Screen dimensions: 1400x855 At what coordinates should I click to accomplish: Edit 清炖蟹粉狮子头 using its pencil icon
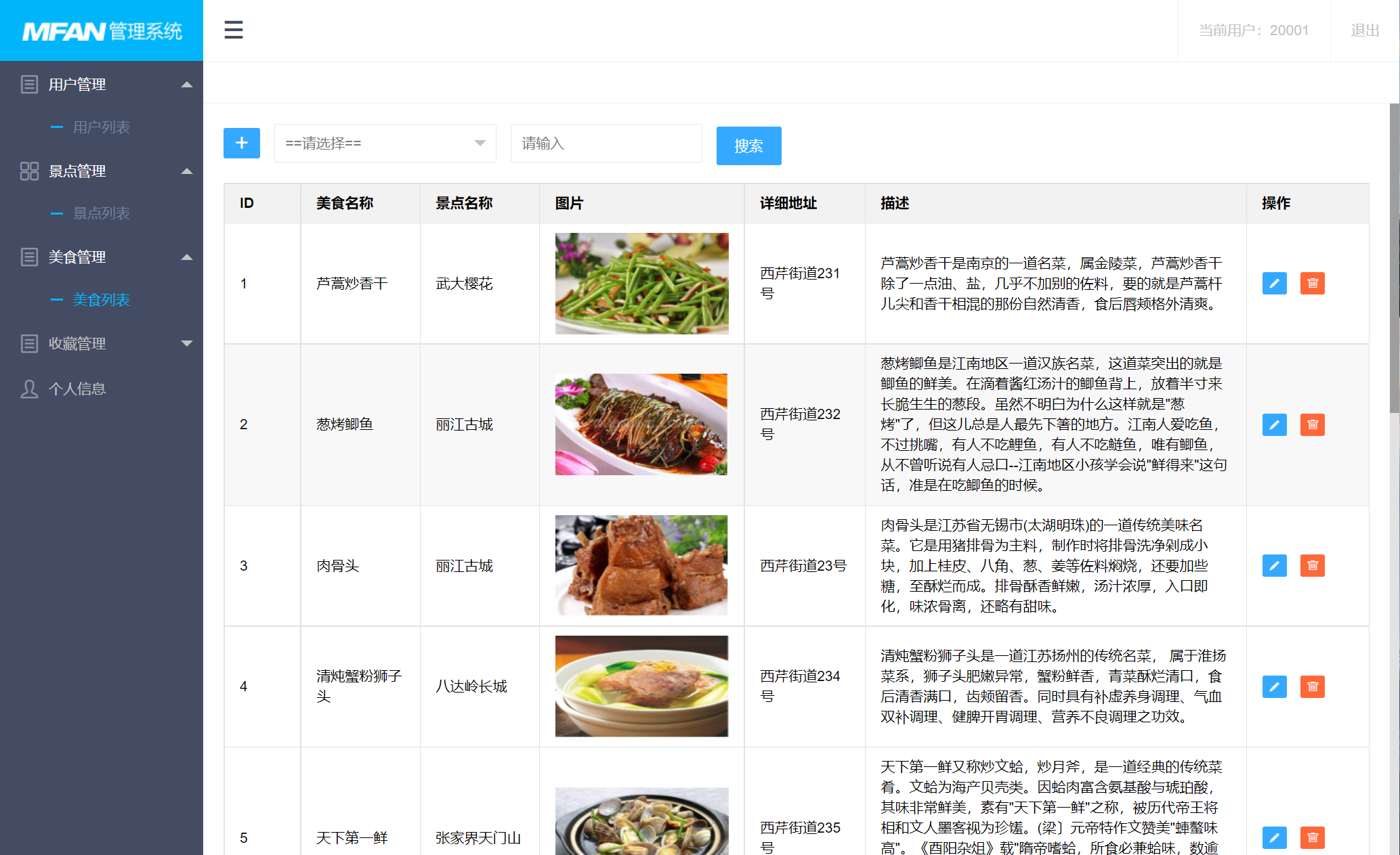[1274, 686]
